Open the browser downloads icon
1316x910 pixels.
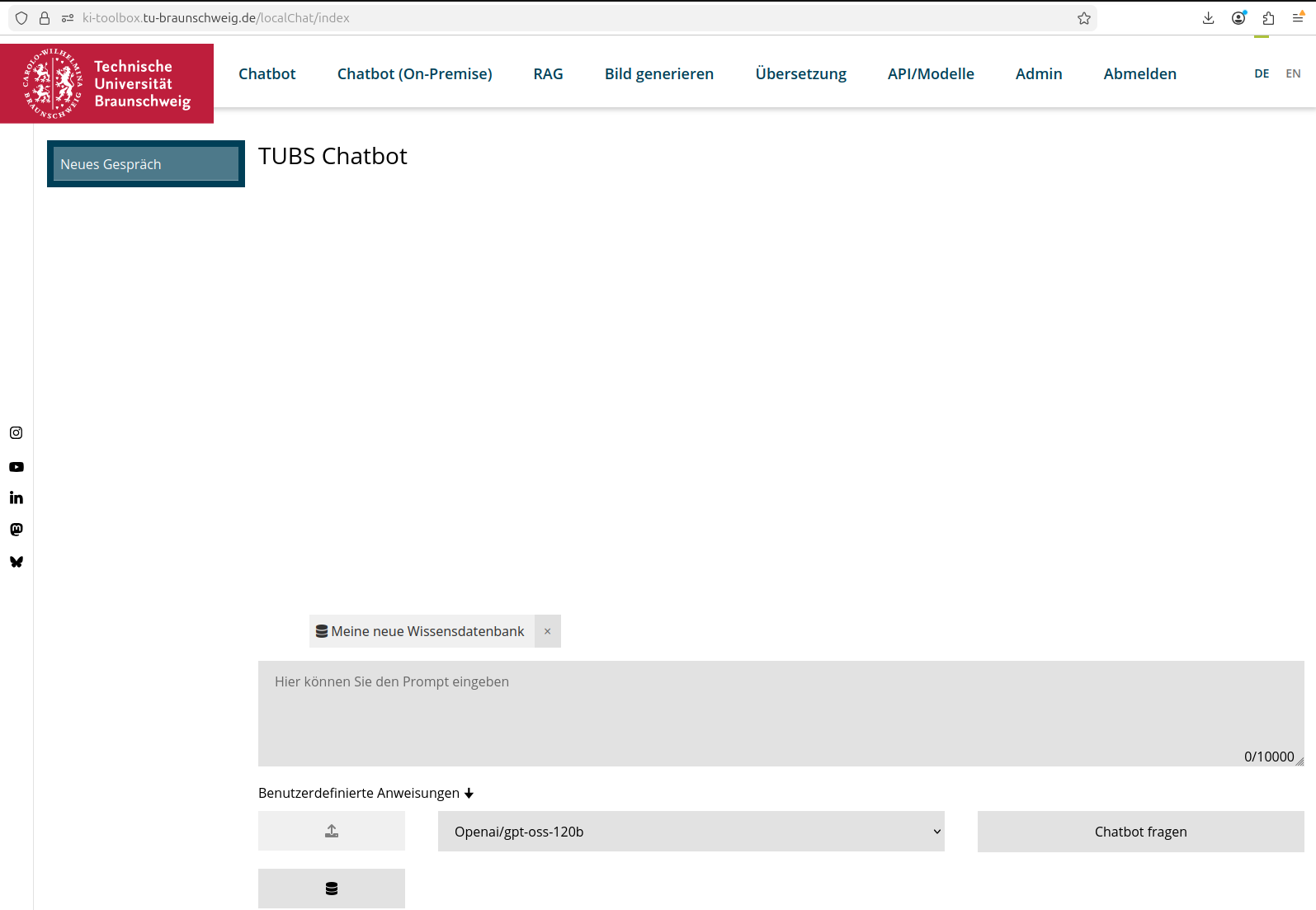point(1208,18)
